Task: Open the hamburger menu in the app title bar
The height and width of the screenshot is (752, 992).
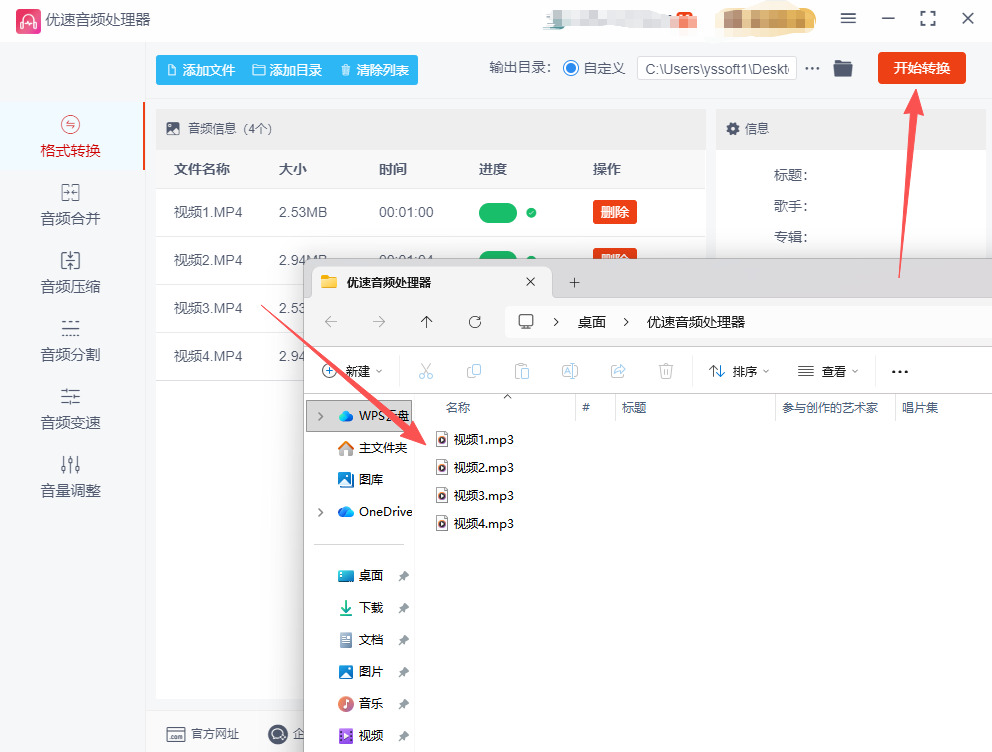Action: point(848,18)
